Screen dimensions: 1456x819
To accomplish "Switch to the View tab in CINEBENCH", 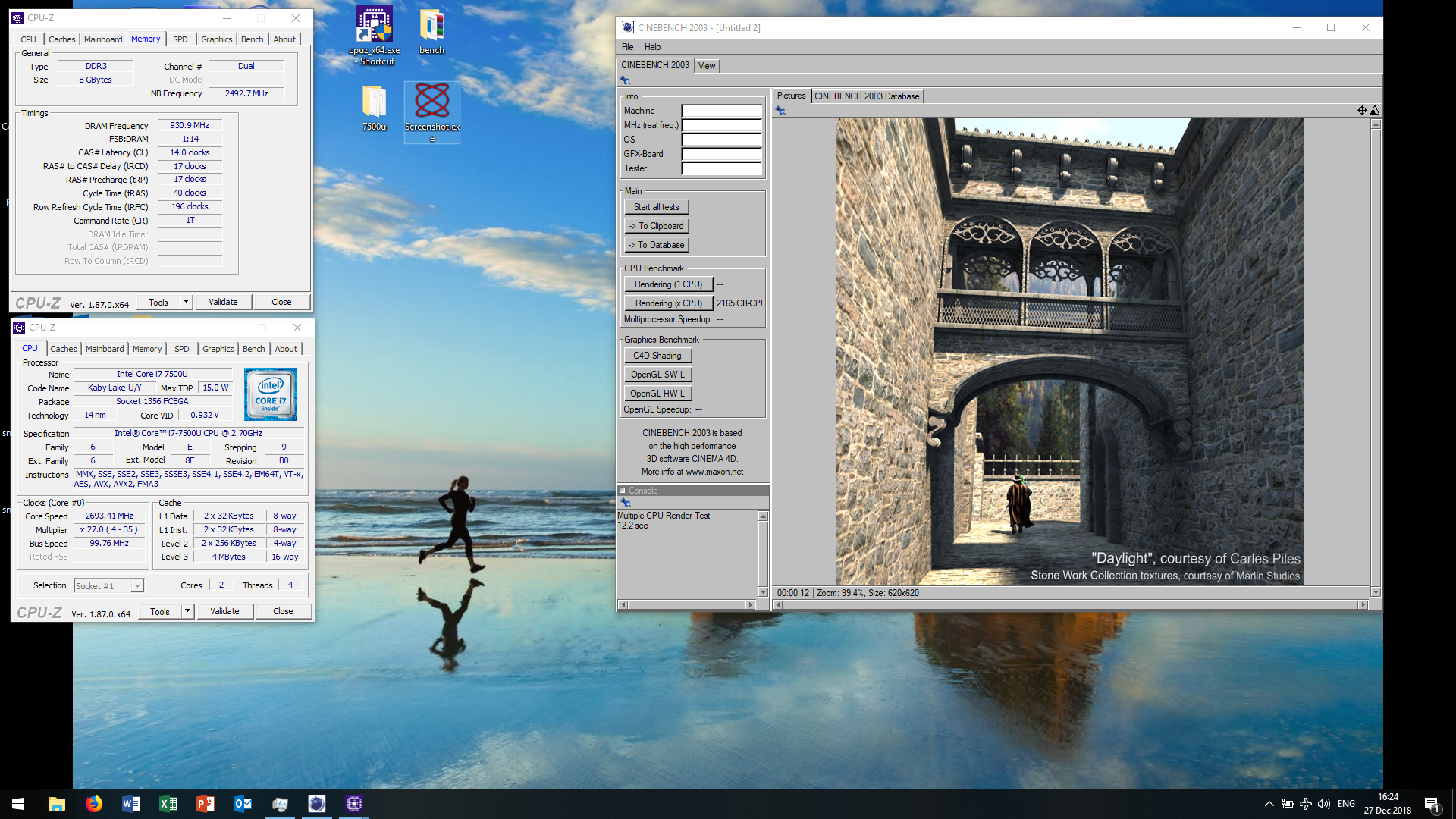I will [x=707, y=66].
